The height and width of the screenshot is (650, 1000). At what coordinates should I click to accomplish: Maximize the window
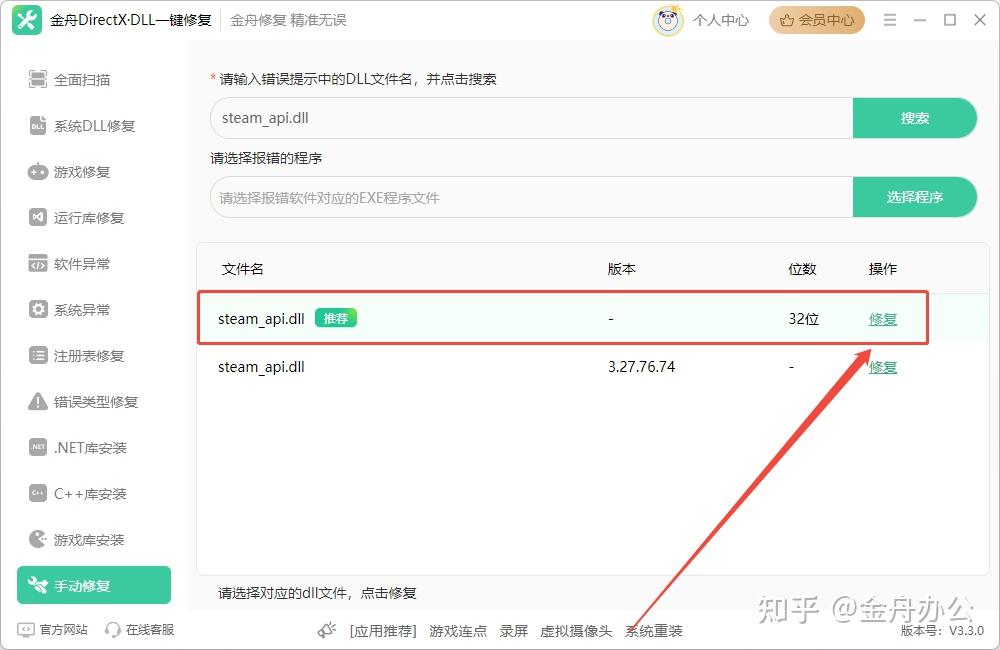950,20
